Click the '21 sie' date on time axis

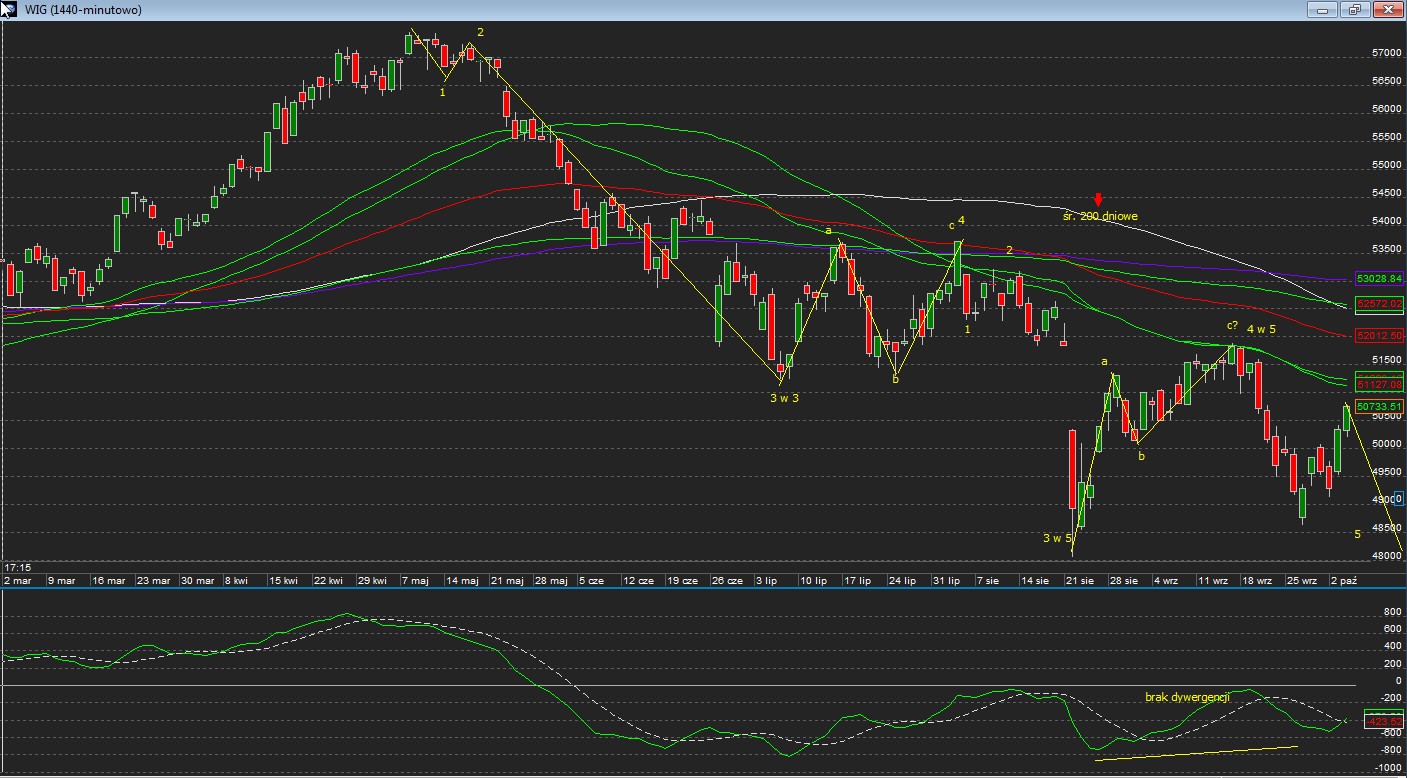(1078, 580)
